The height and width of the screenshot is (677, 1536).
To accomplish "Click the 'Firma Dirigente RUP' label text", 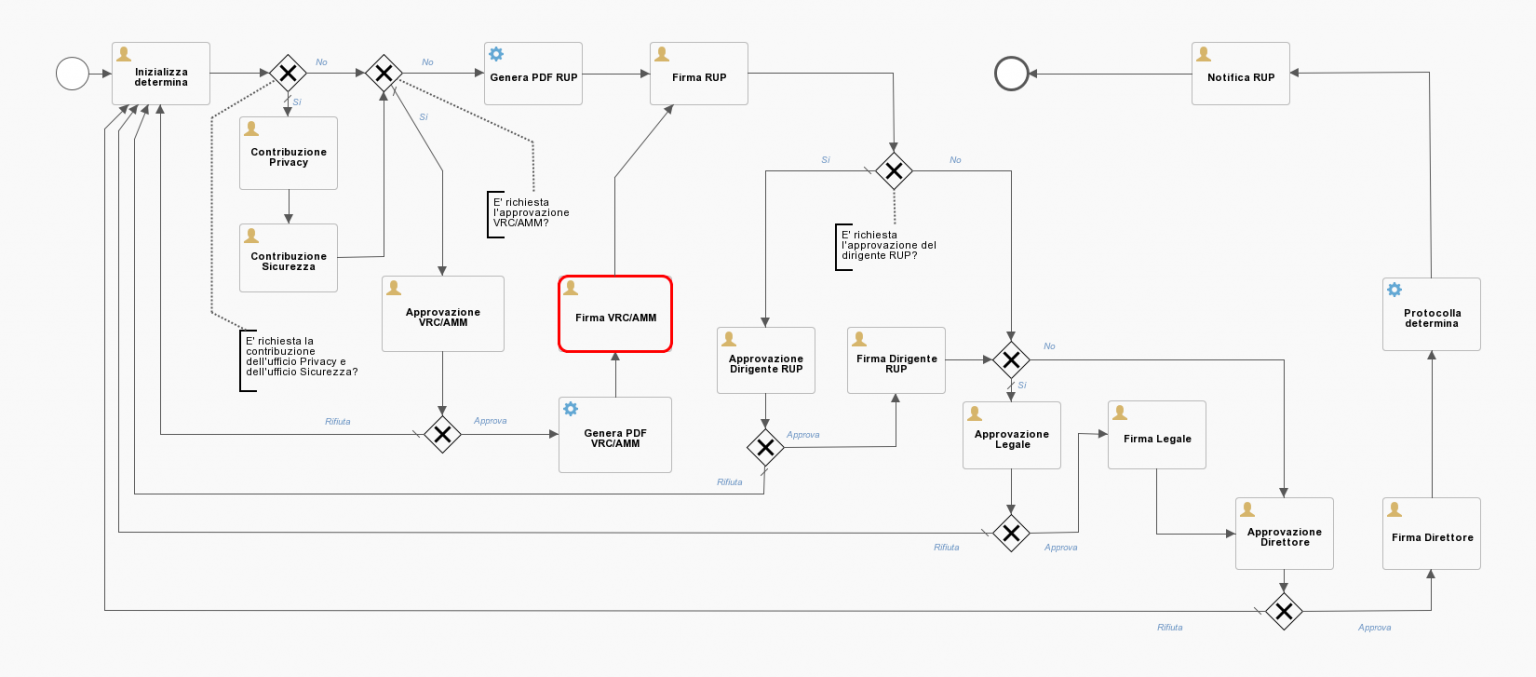I will pos(896,363).
